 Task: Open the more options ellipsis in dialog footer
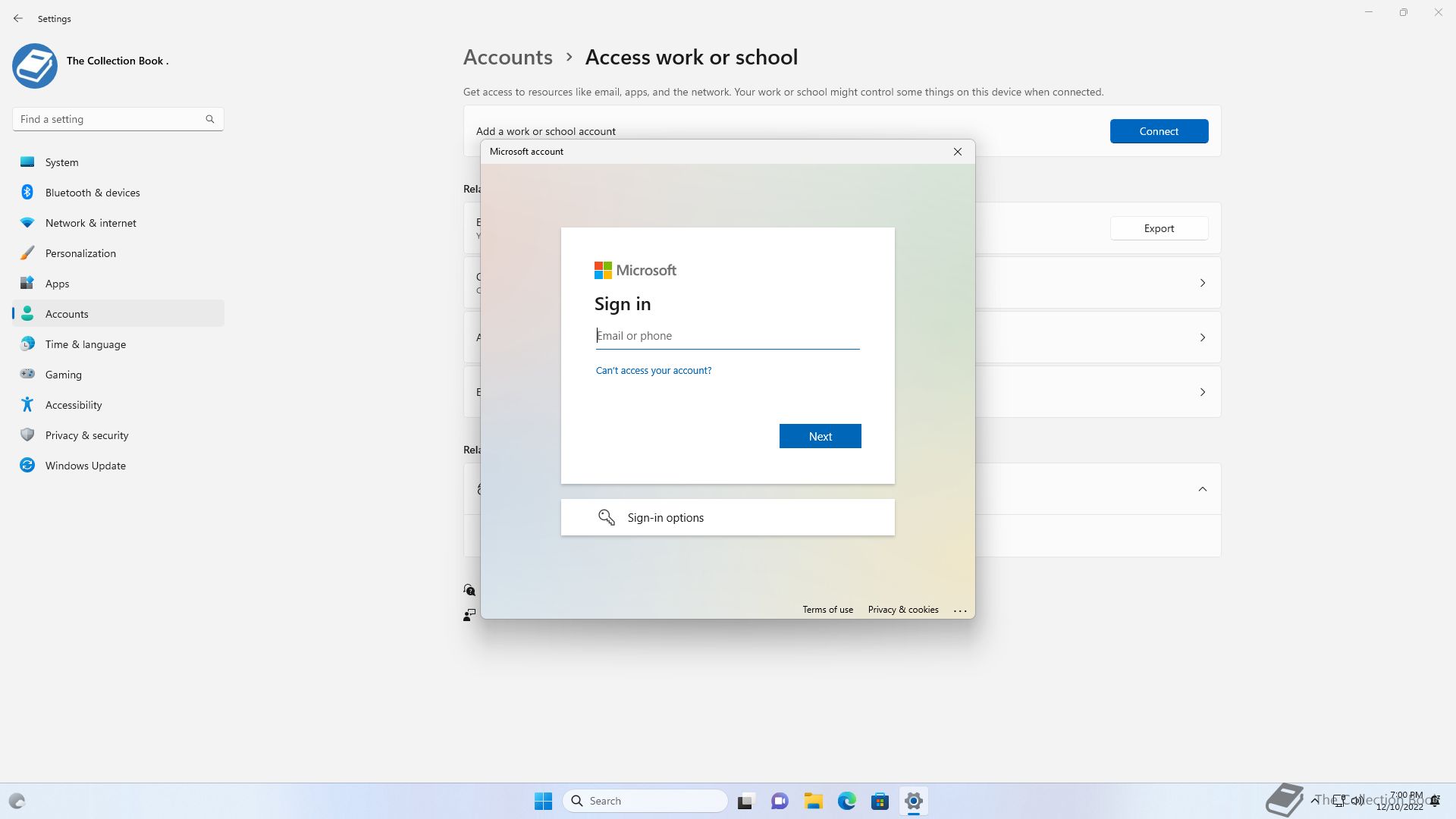coord(960,610)
